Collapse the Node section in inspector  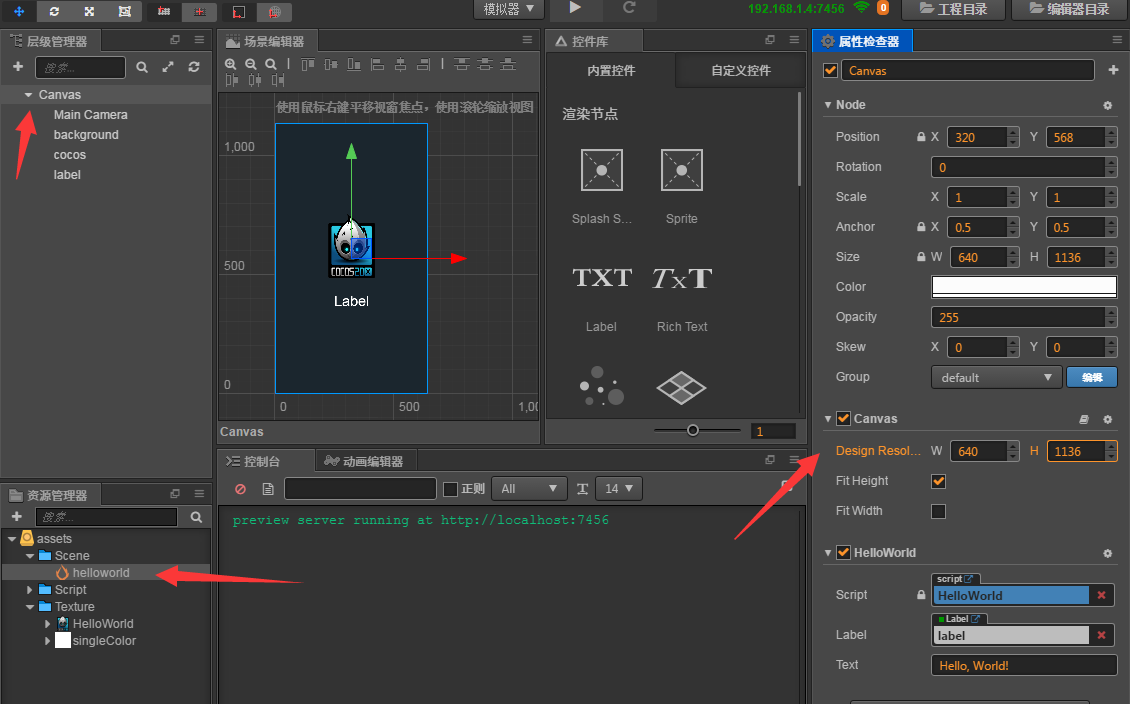coord(827,105)
